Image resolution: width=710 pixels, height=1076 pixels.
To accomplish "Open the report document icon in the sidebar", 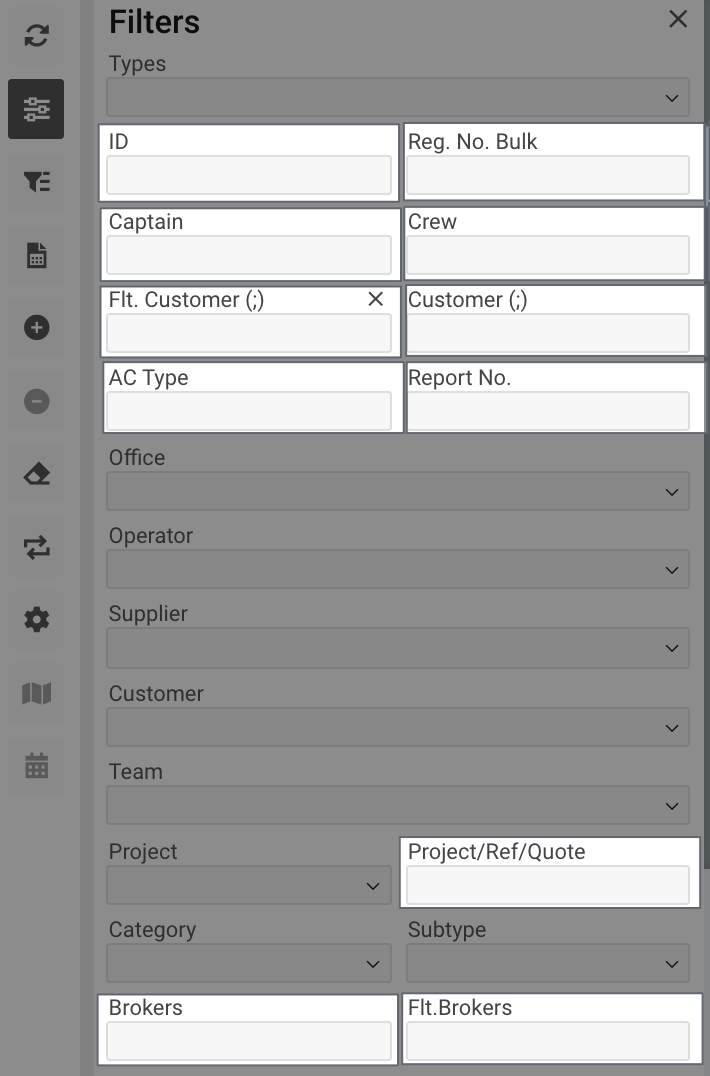I will (x=36, y=255).
